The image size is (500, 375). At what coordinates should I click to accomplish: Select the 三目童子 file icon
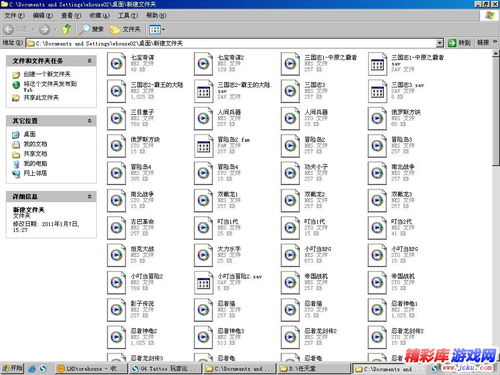116,118
